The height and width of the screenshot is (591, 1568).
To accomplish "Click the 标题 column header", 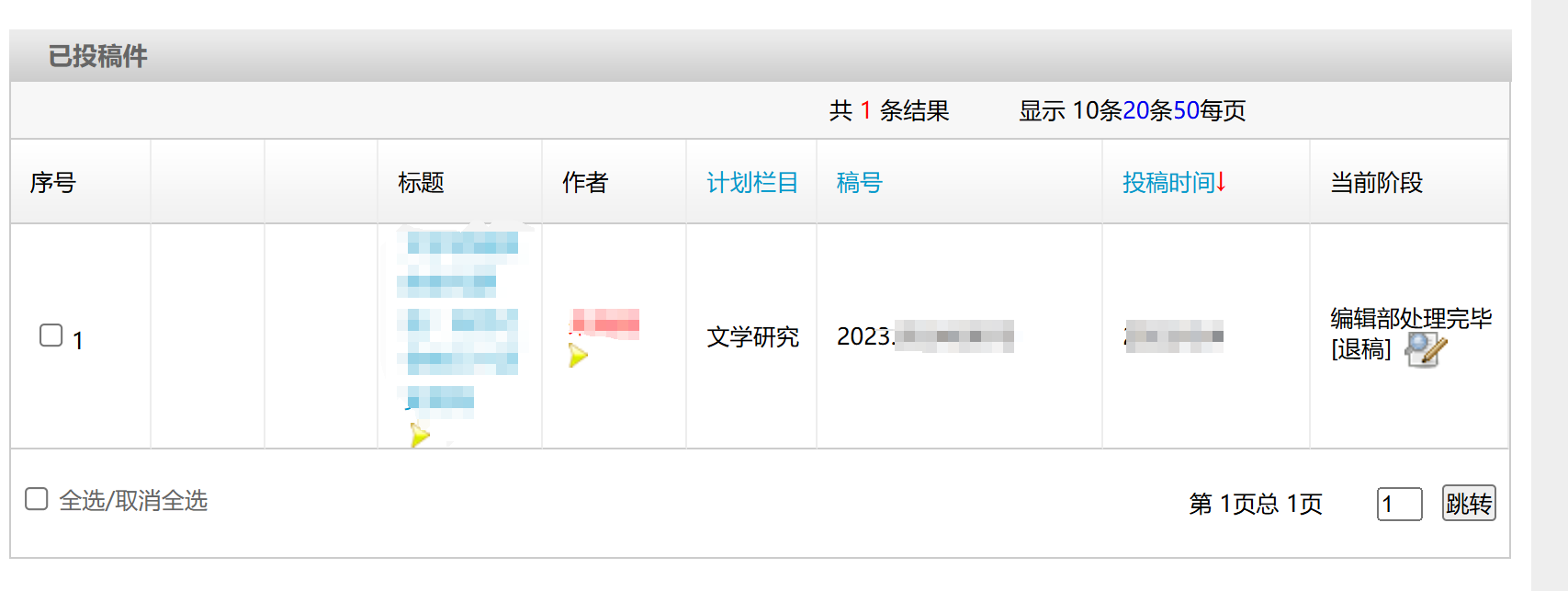I will click(x=421, y=182).
